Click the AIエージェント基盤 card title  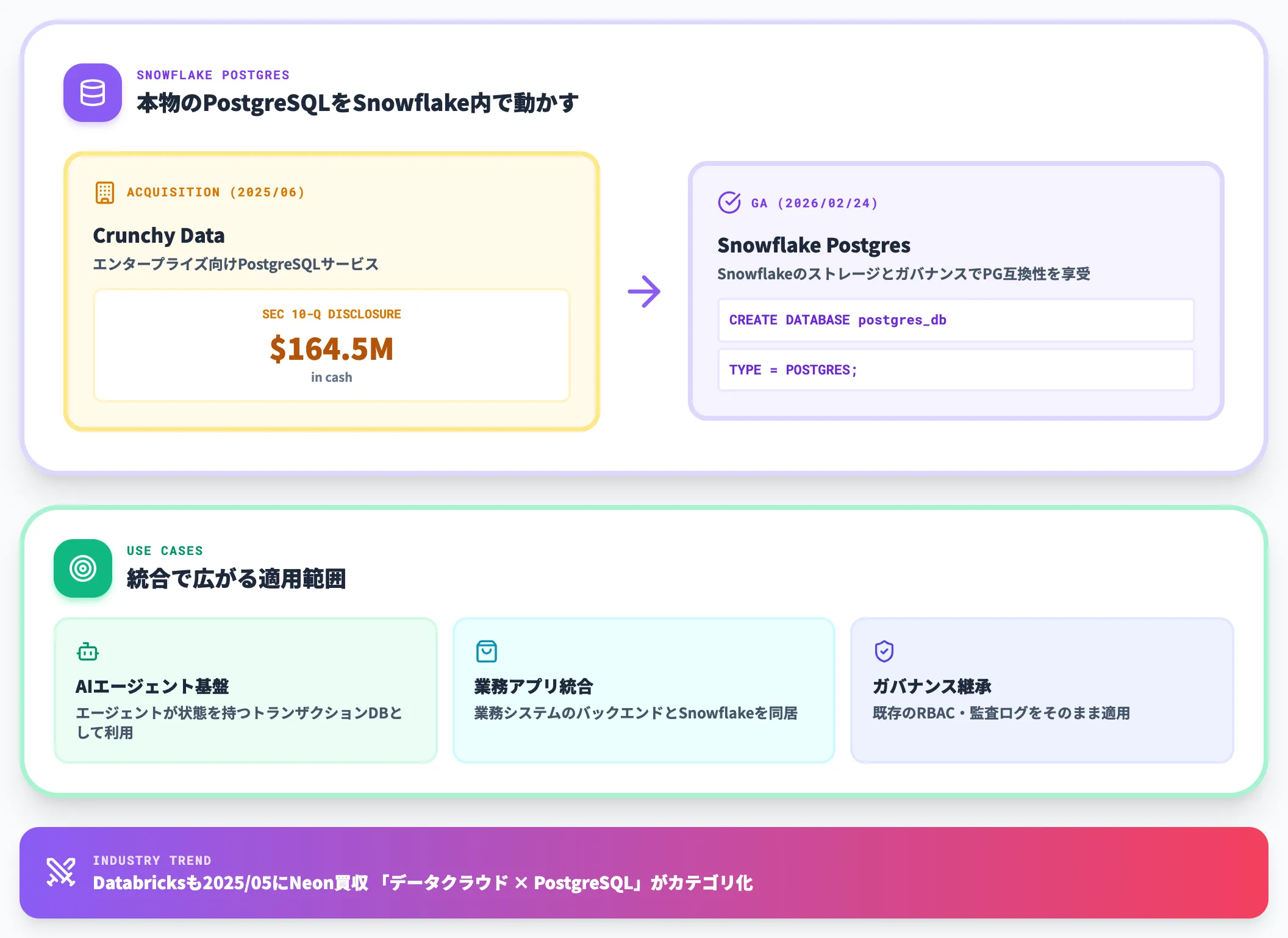152,687
